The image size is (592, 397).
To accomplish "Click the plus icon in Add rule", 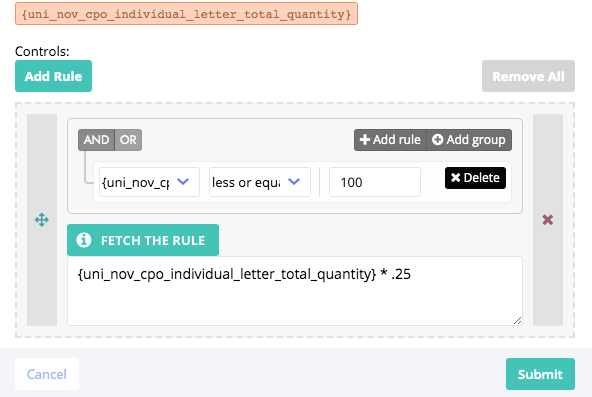I will (x=365, y=140).
